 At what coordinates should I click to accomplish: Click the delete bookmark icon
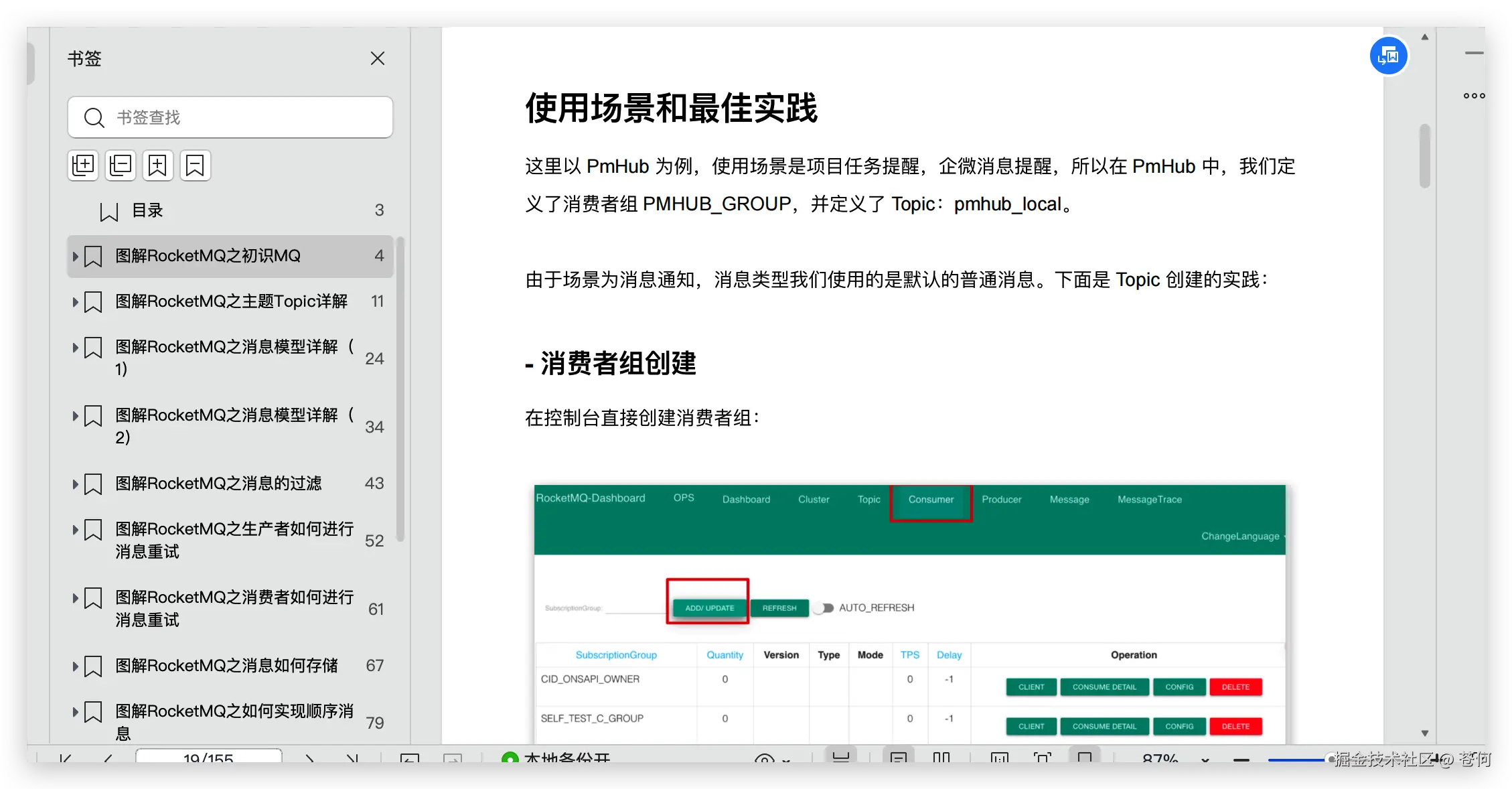[195, 165]
